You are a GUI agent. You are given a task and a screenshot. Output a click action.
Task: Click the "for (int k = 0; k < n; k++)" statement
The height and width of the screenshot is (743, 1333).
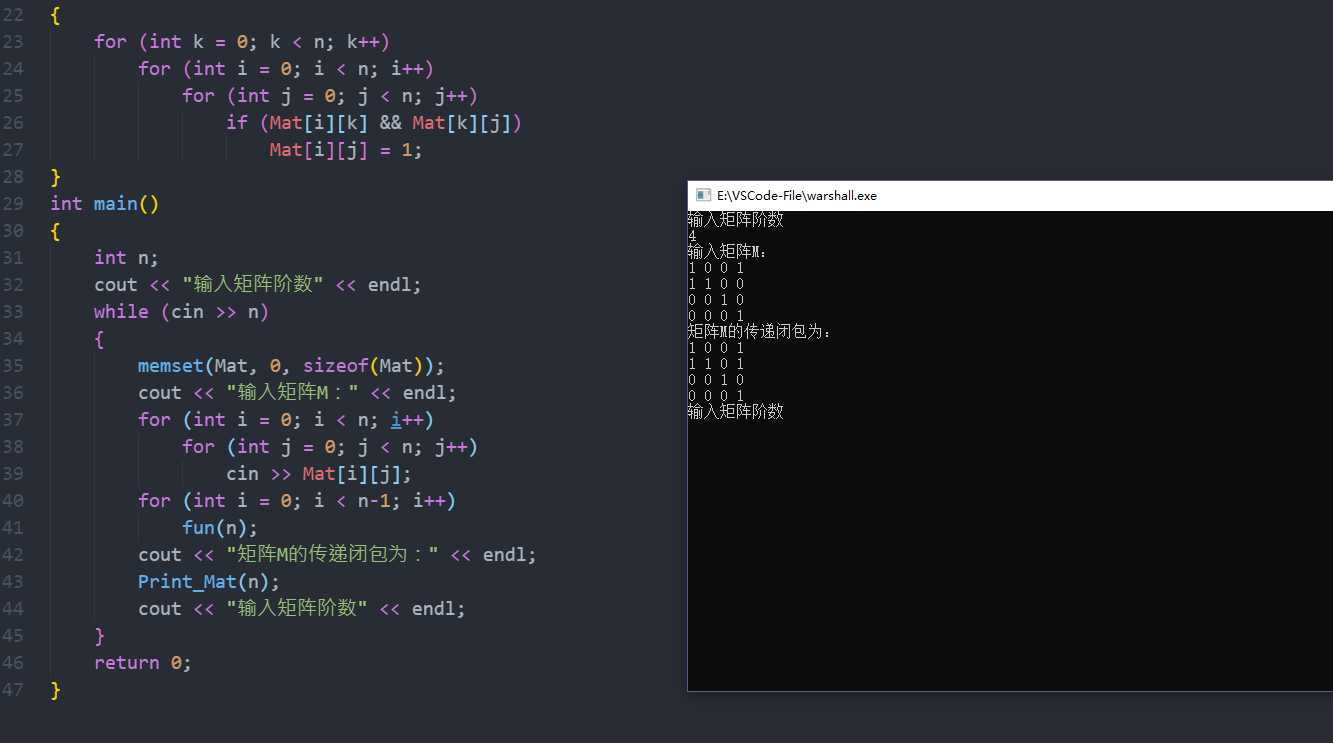(242, 42)
